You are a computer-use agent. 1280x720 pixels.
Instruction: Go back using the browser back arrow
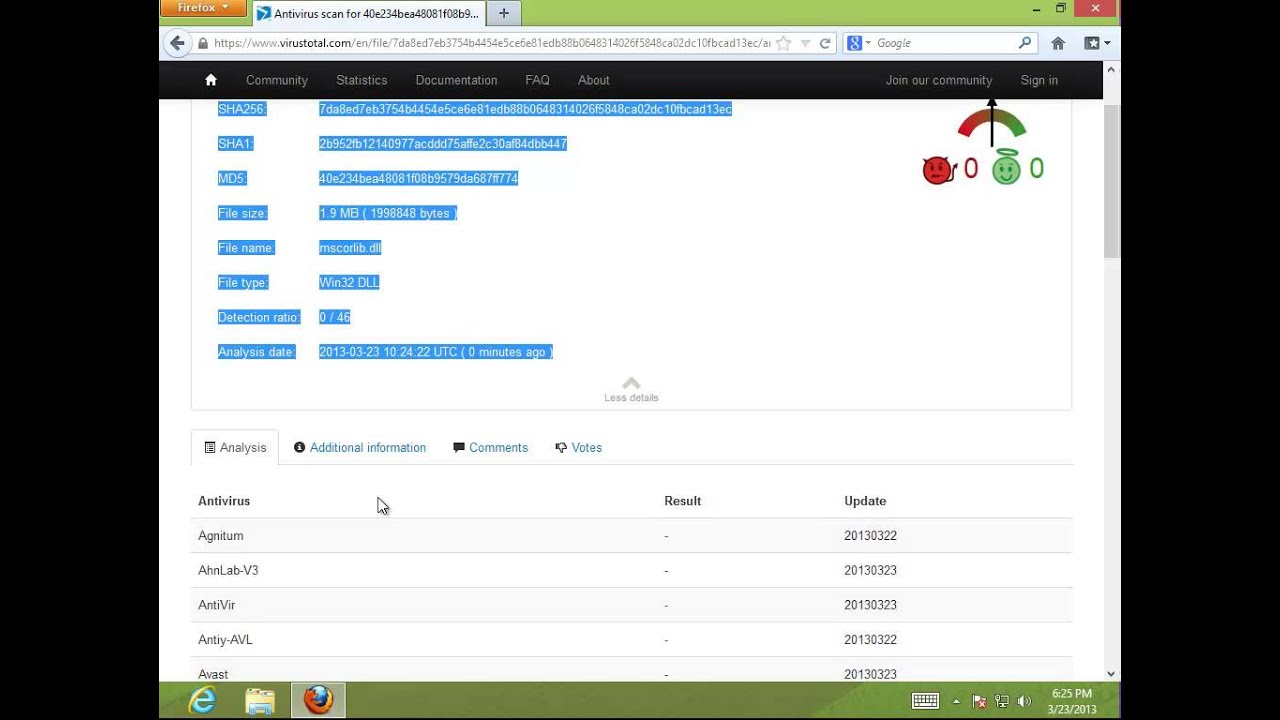click(x=178, y=43)
